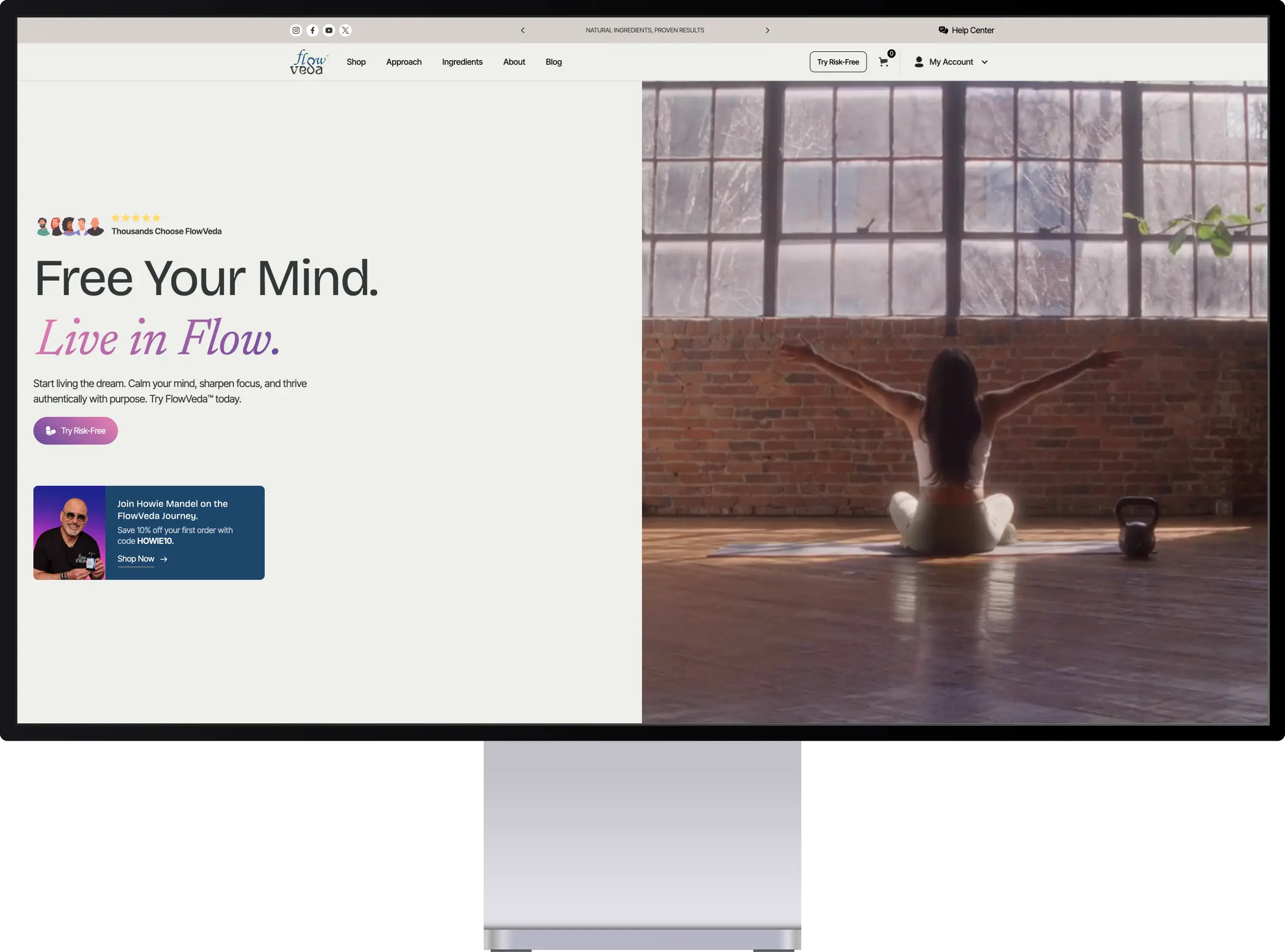Show next announcement with right chevron
The width and height of the screenshot is (1285, 952).
[767, 30]
